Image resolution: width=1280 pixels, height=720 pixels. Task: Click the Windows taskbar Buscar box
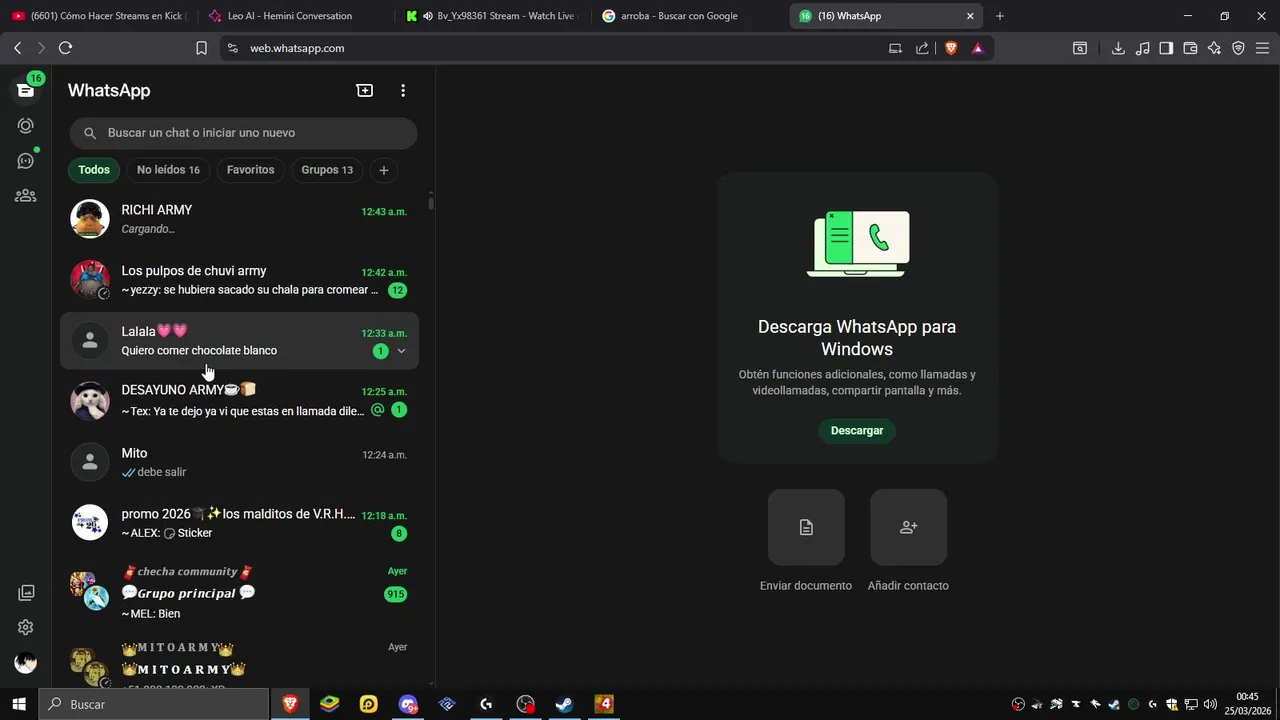pos(154,704)
